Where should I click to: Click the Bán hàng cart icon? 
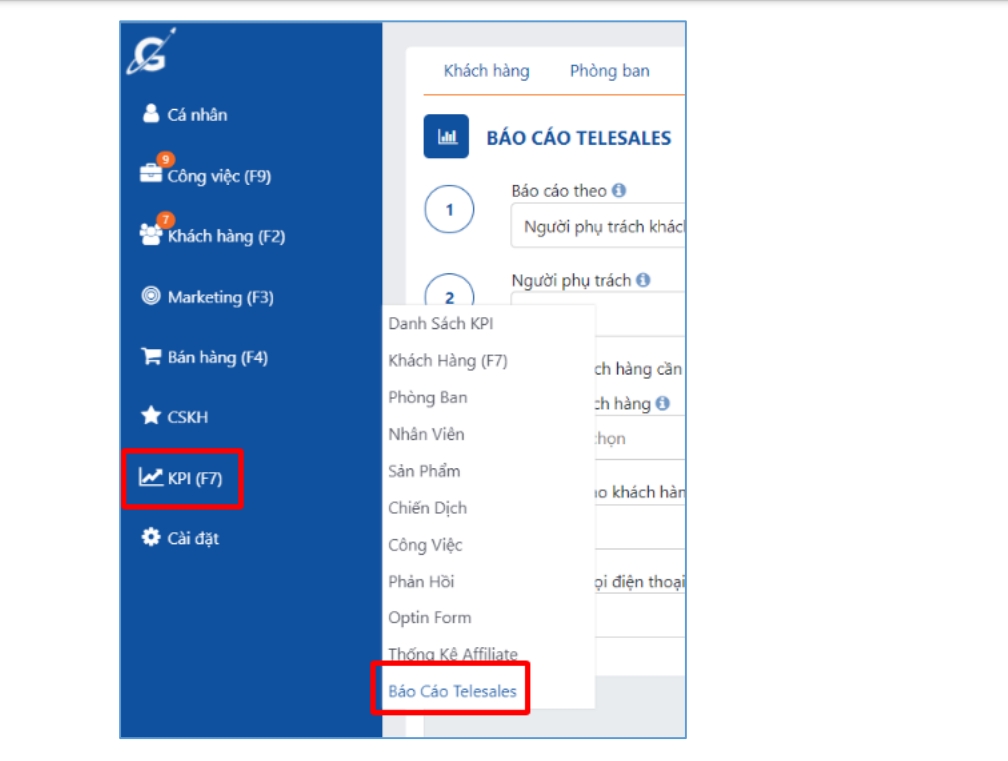[151, 357]
